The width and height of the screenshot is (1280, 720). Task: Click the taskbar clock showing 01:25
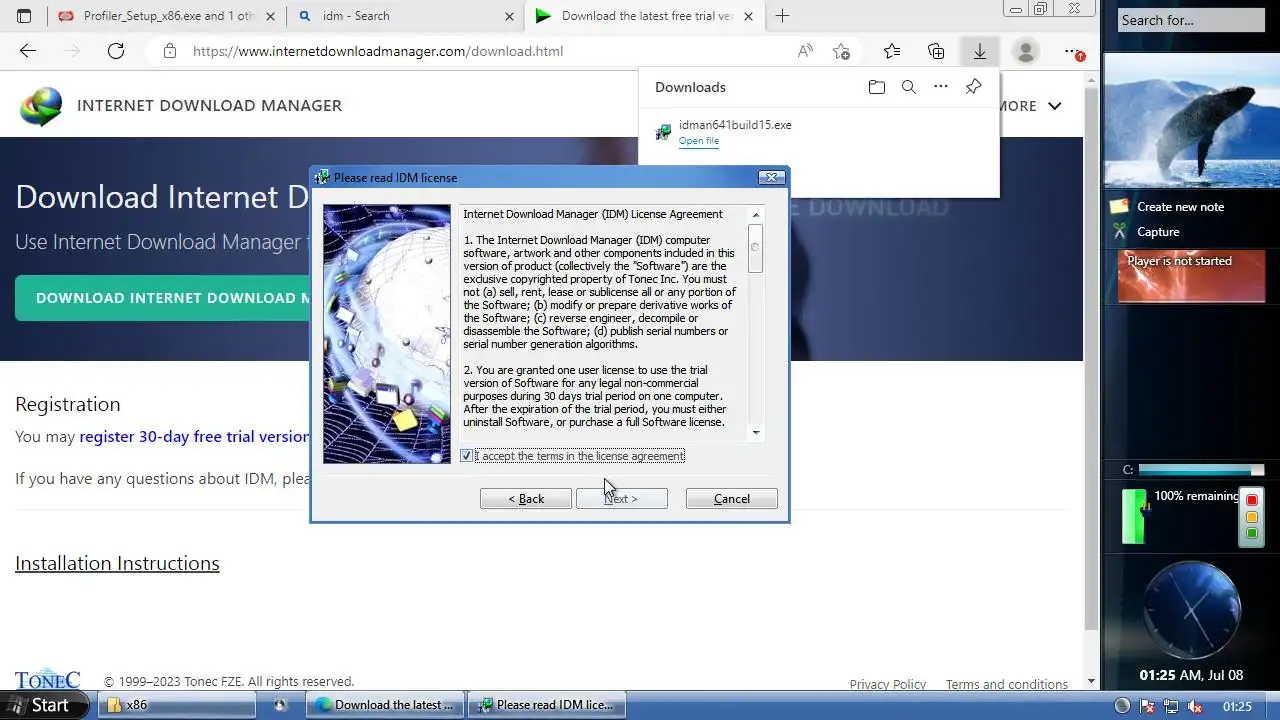point(1237,706)
